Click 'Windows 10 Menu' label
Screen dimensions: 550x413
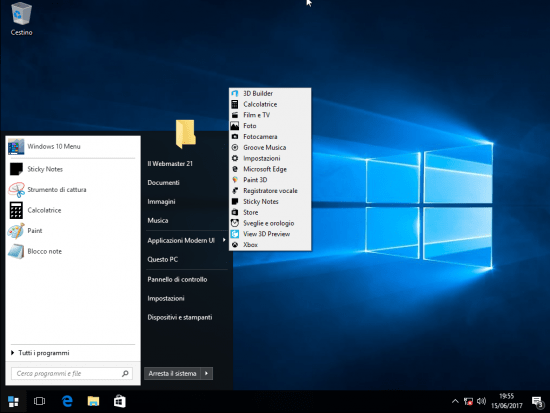coord(54,146)
